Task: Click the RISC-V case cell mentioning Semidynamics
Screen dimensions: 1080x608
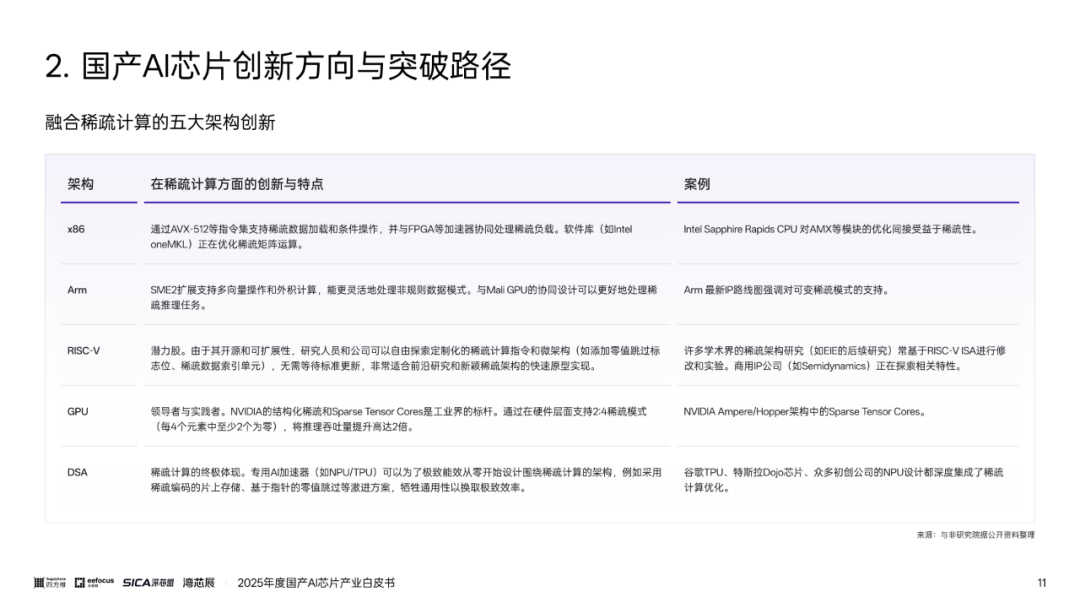Action: point(844,358)
